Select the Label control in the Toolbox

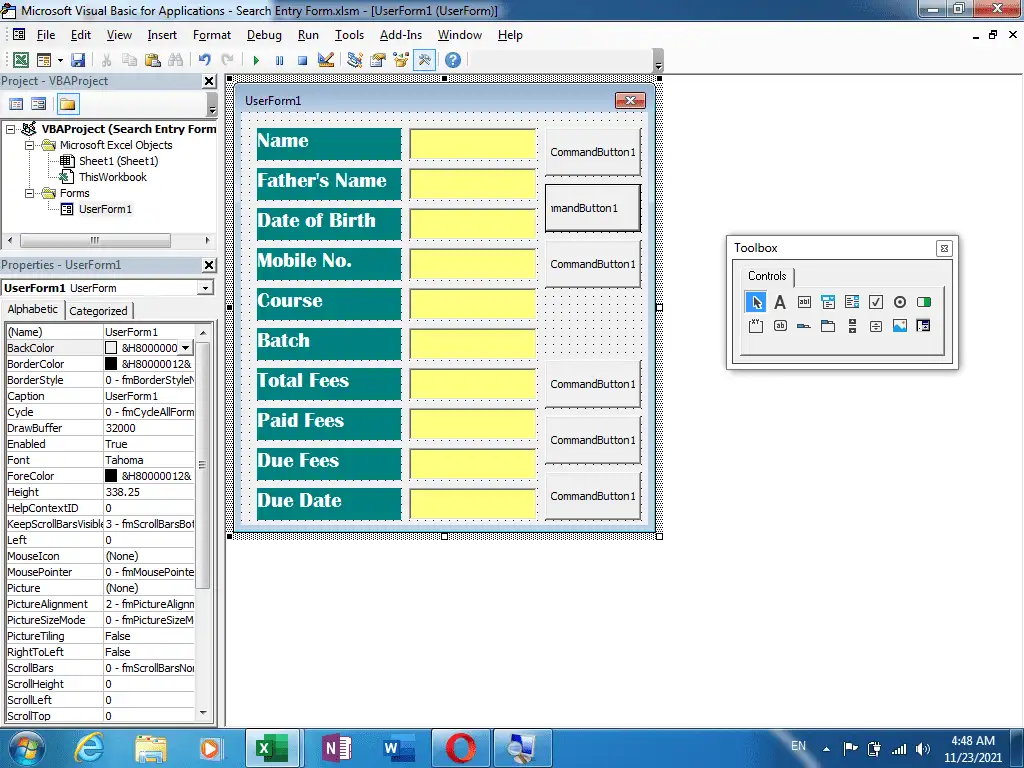[780, 302]
